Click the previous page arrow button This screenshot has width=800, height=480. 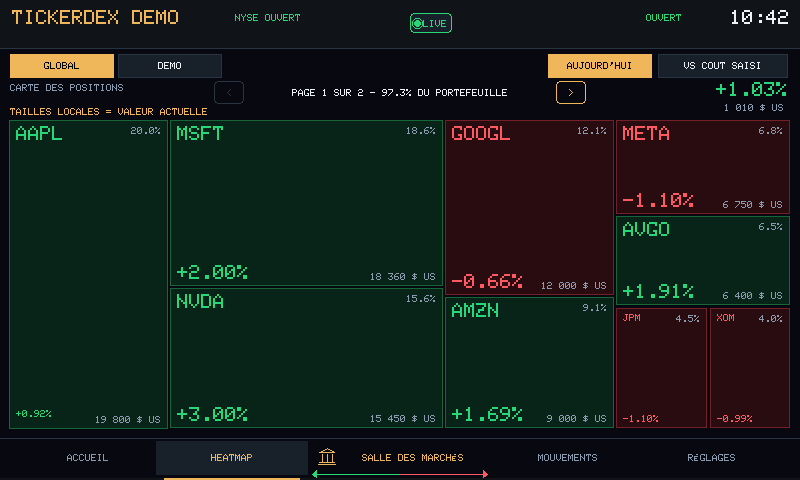coord(229,93)
